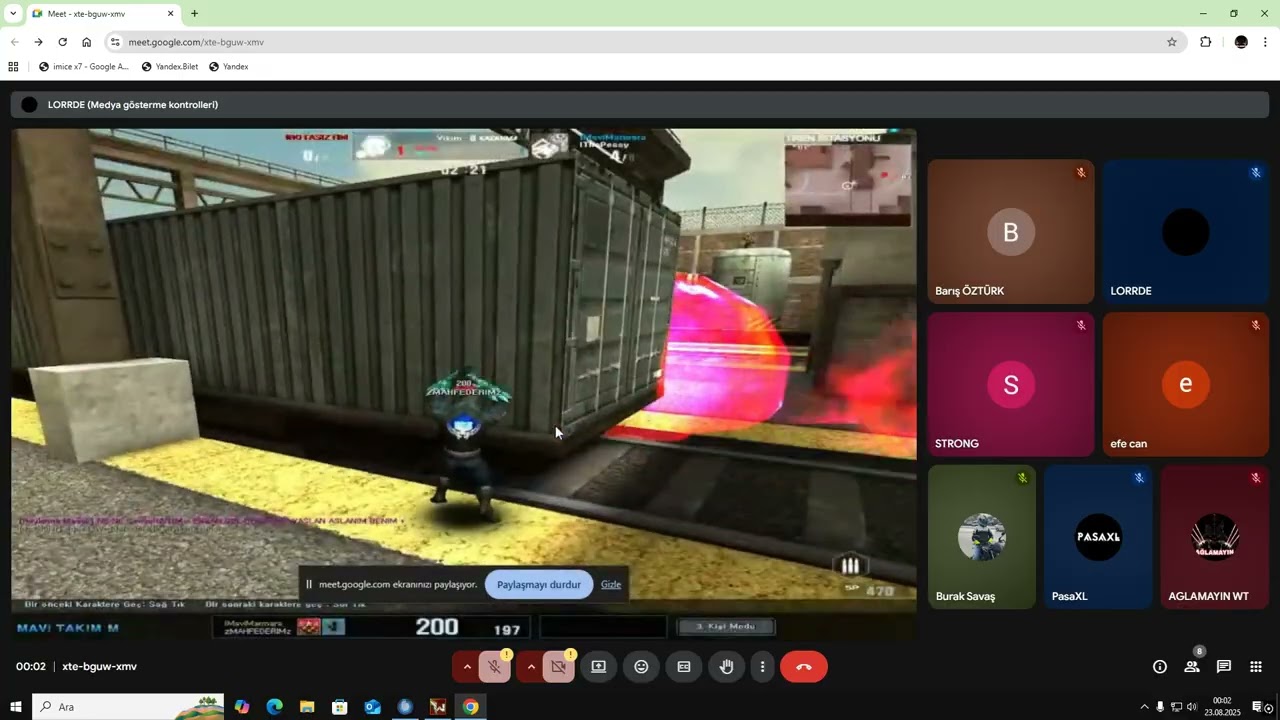Viewport: 1280px width, 720px height.
Task: Click the 'Gizle' hide link
Action: (x=611, y=585)
